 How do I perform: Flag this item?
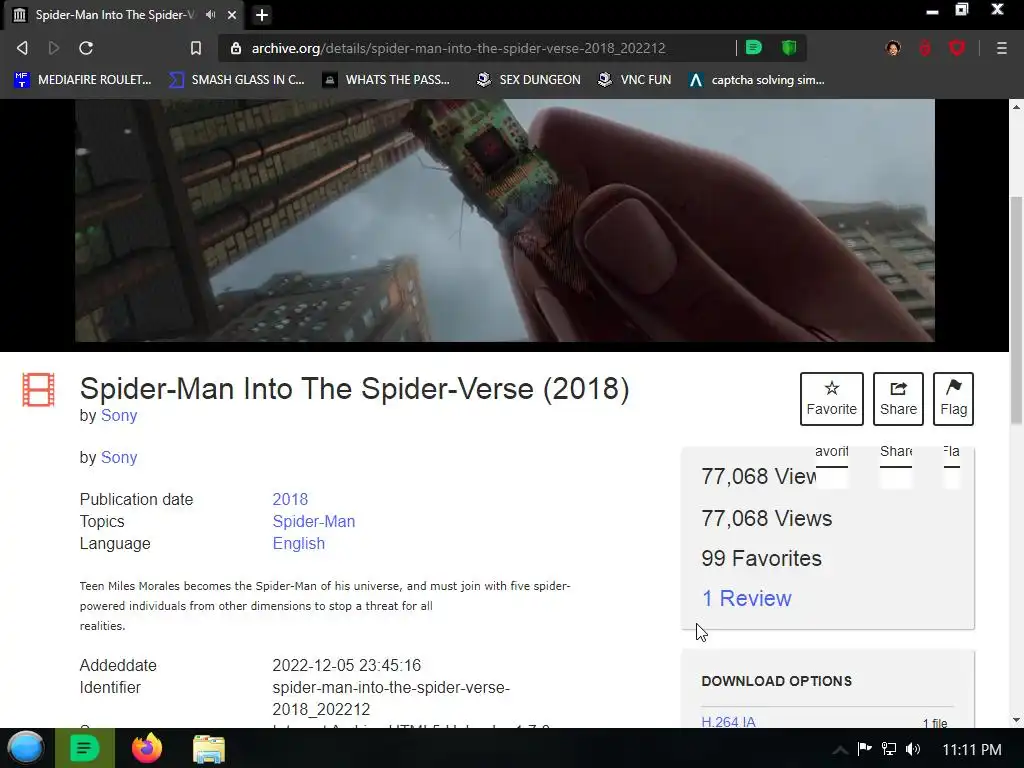[x=953, y=398]
